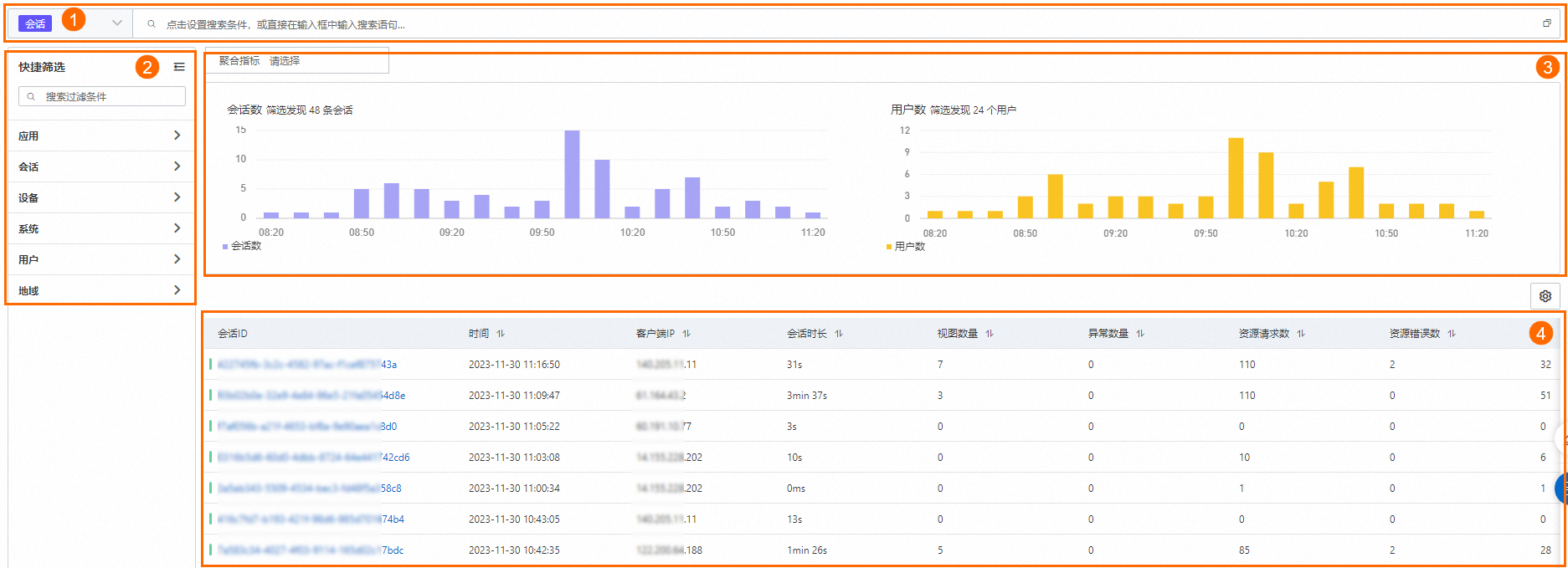The height and width of the screenshot is (568, 1568).
Task: Expand the 设备 filter group
Action: (100, 197)
